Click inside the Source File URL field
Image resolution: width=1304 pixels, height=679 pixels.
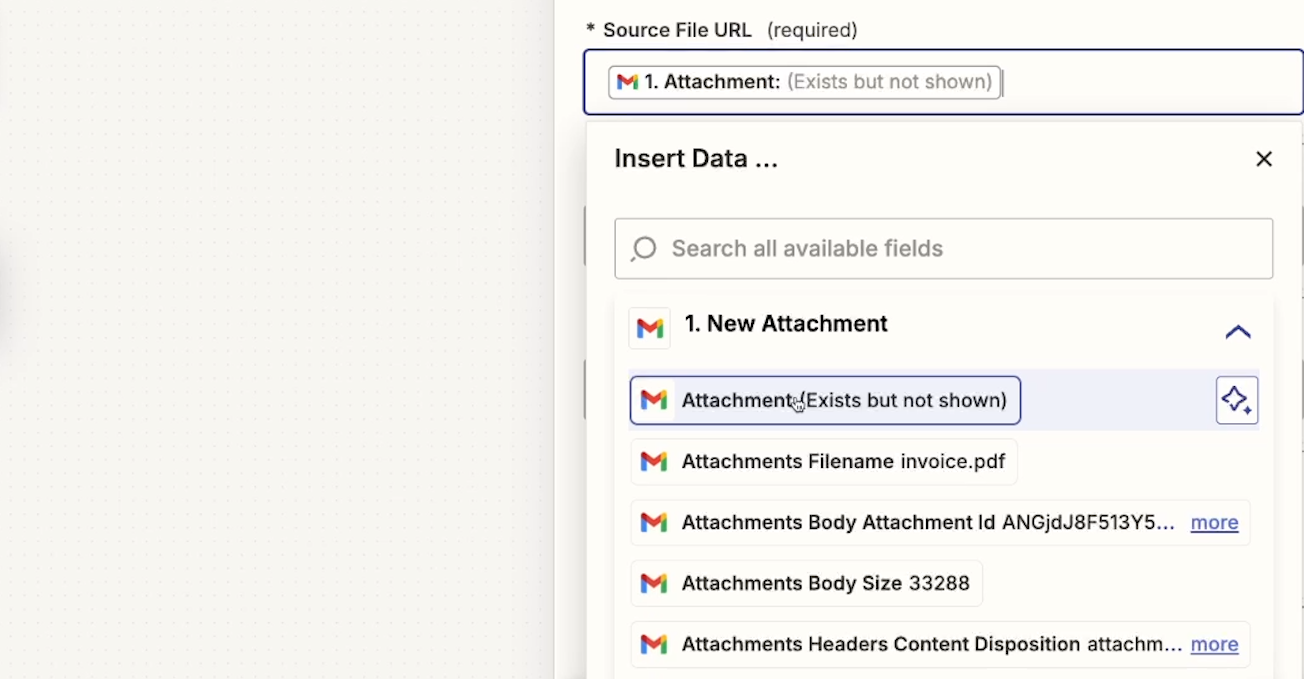coord(944,82)
